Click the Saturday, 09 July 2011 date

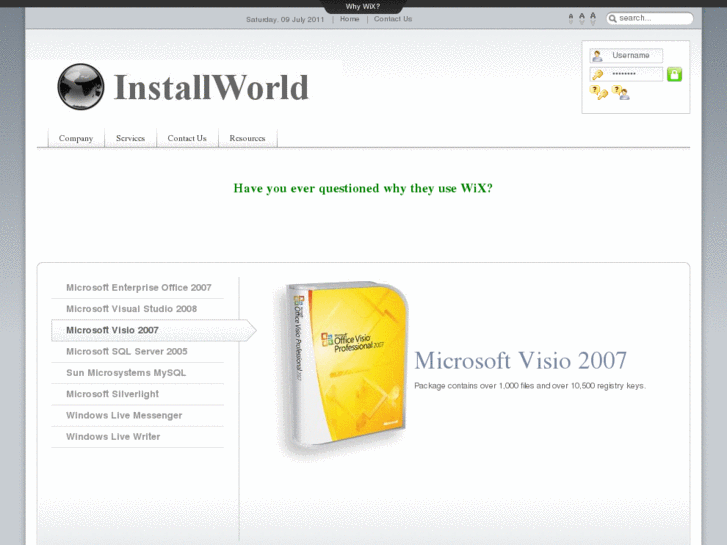click(285, 19)
